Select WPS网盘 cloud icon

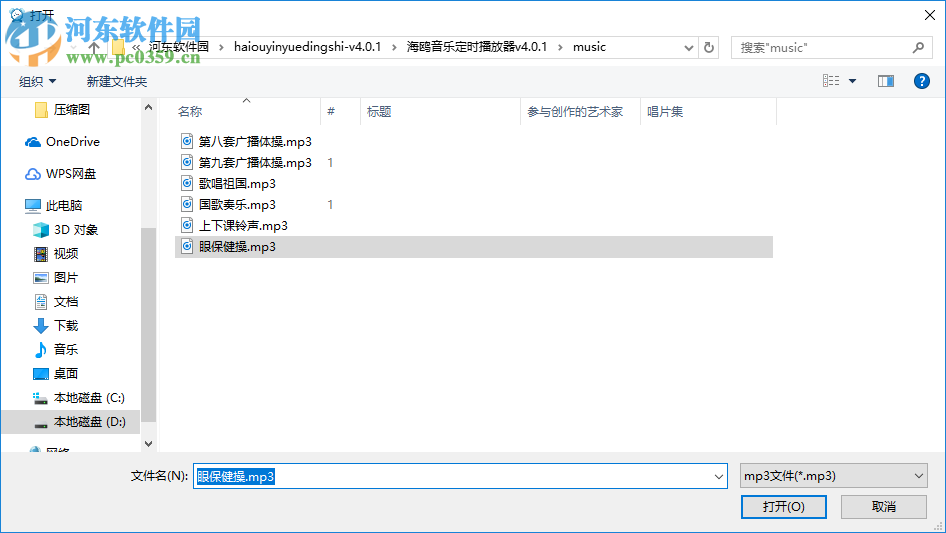[33, 174]
